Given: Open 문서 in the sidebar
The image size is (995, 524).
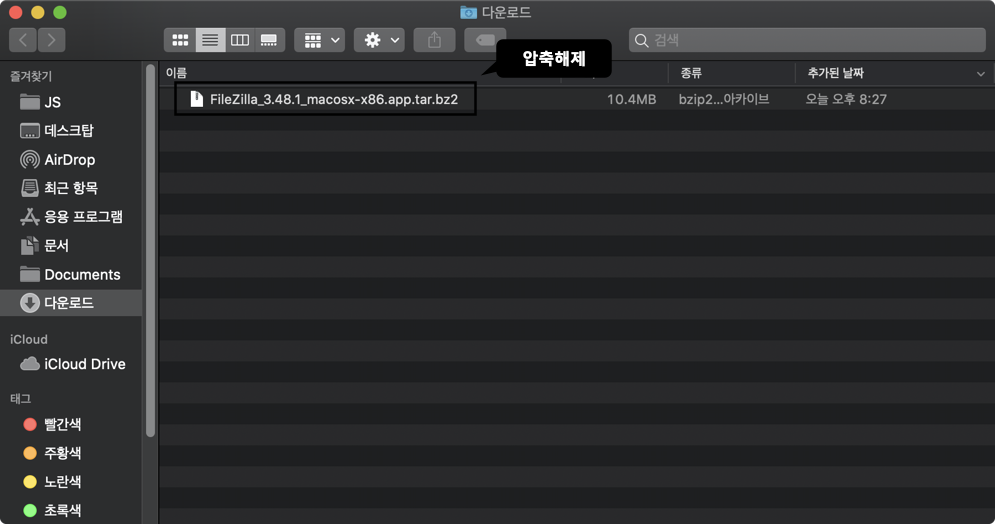Looking at the screenshot, I should (x=71, y=246).
